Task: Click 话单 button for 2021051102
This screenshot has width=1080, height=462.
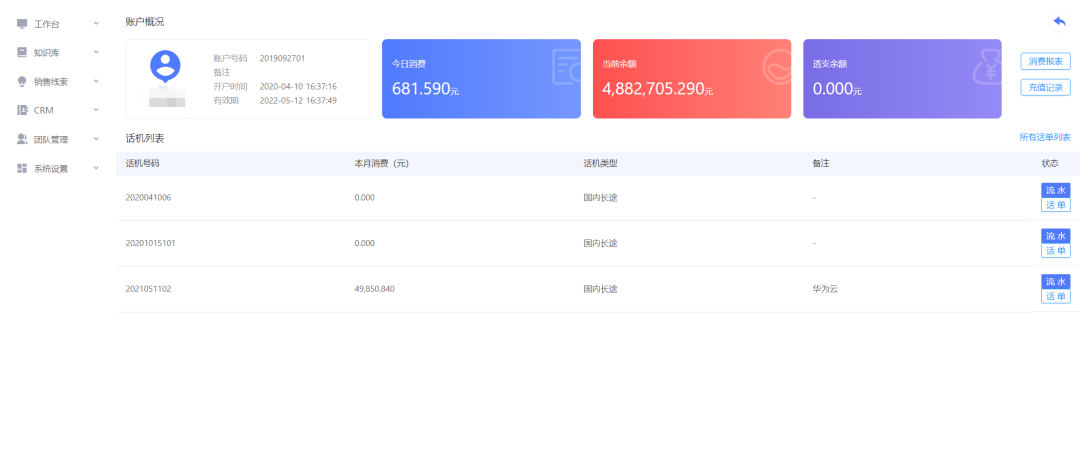Action: pyautogui.click(x=1055, y=297)
